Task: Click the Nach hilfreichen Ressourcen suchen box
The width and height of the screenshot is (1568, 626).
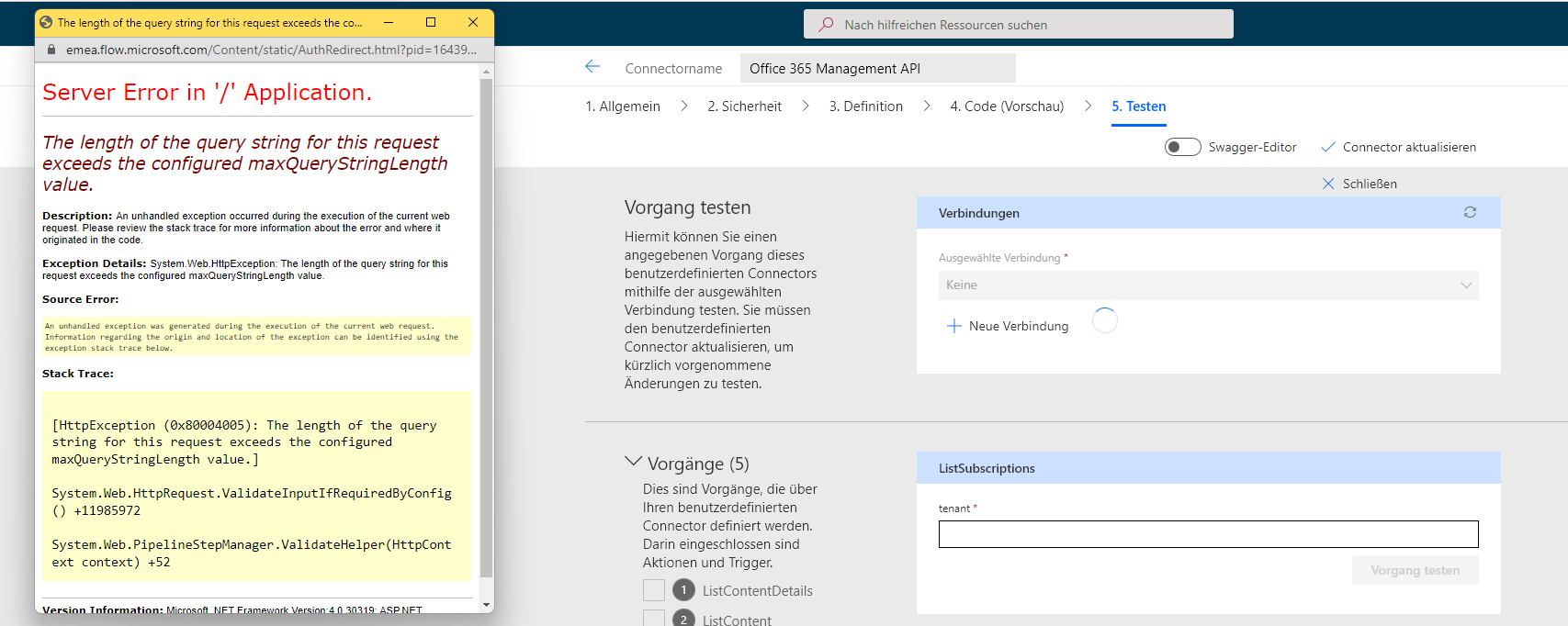Action: point(1019,25)
